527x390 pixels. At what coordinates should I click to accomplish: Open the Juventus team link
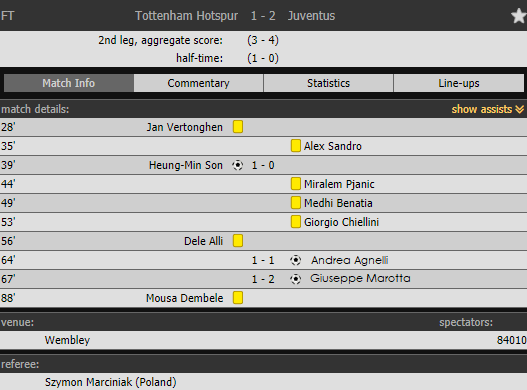(311, 16)
